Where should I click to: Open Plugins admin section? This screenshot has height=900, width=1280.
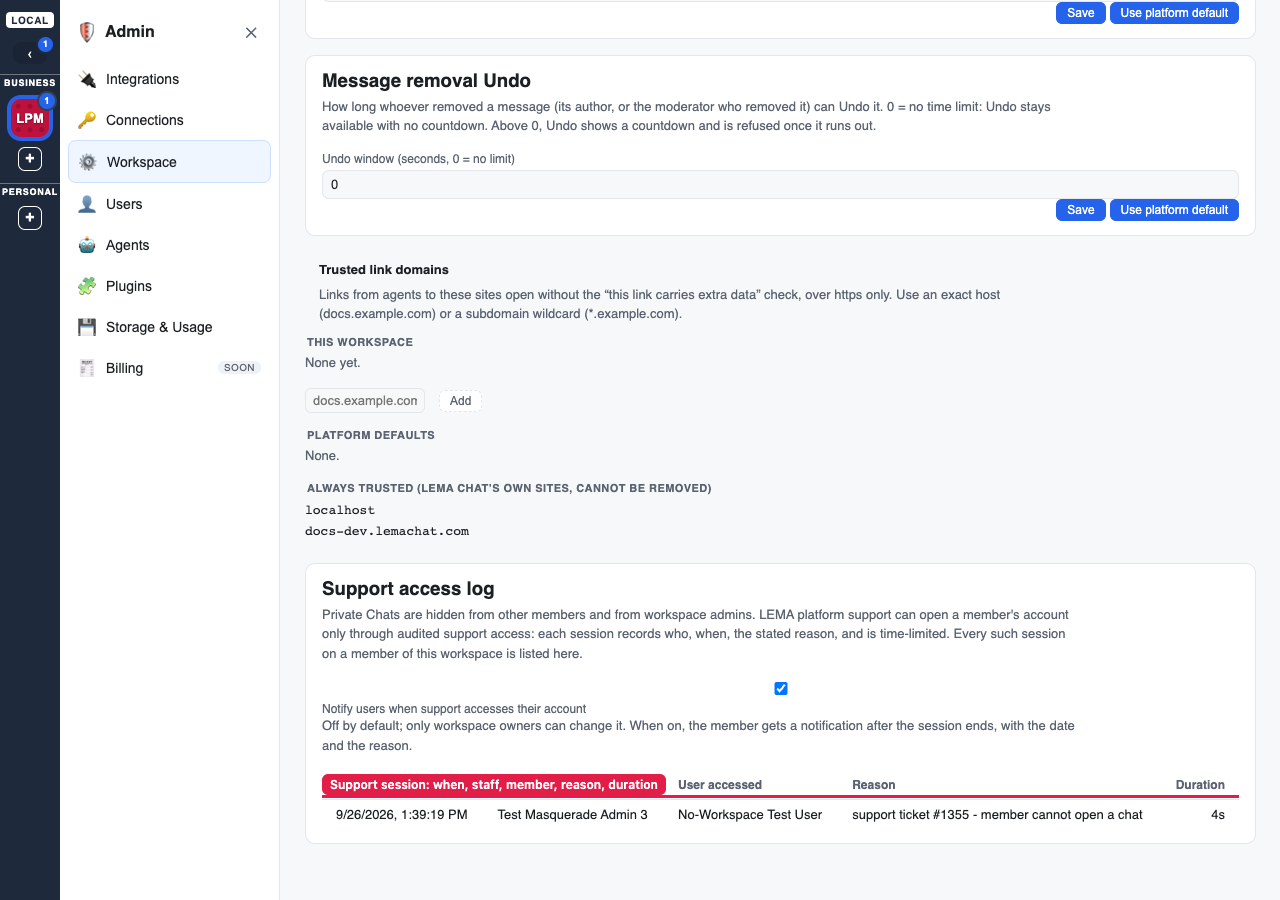pos(169,286)
